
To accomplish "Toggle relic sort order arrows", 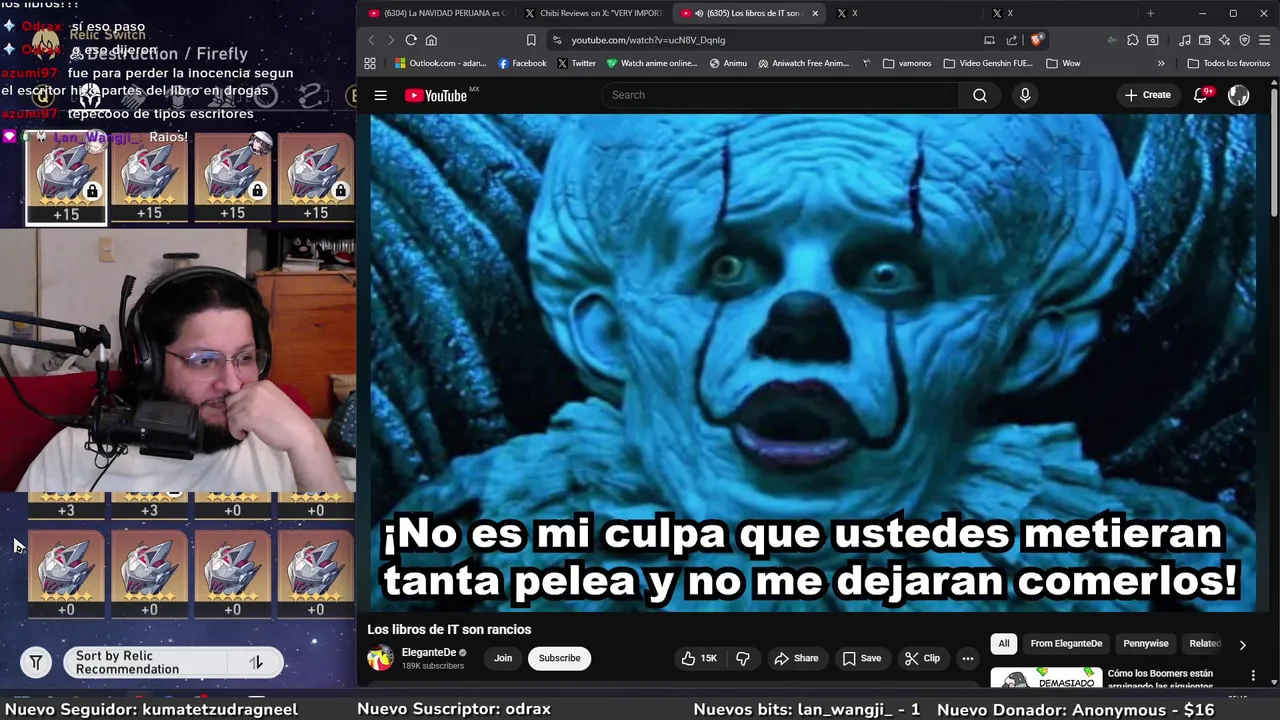I will pos(257,662).
